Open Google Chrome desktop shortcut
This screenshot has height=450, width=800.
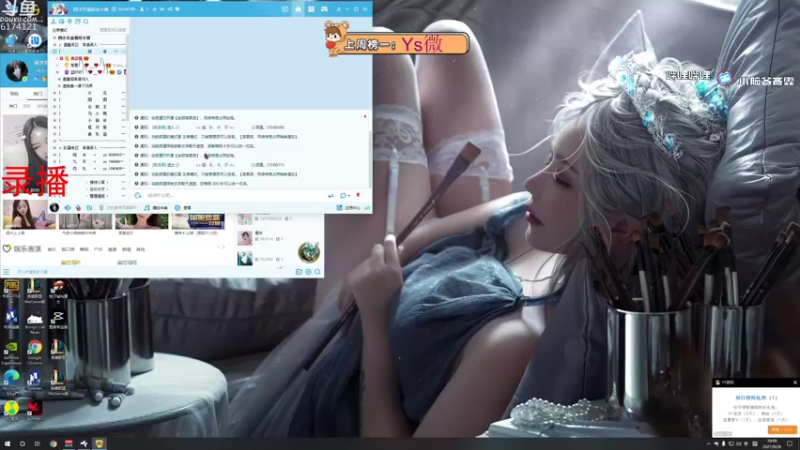tap(35, 351)
